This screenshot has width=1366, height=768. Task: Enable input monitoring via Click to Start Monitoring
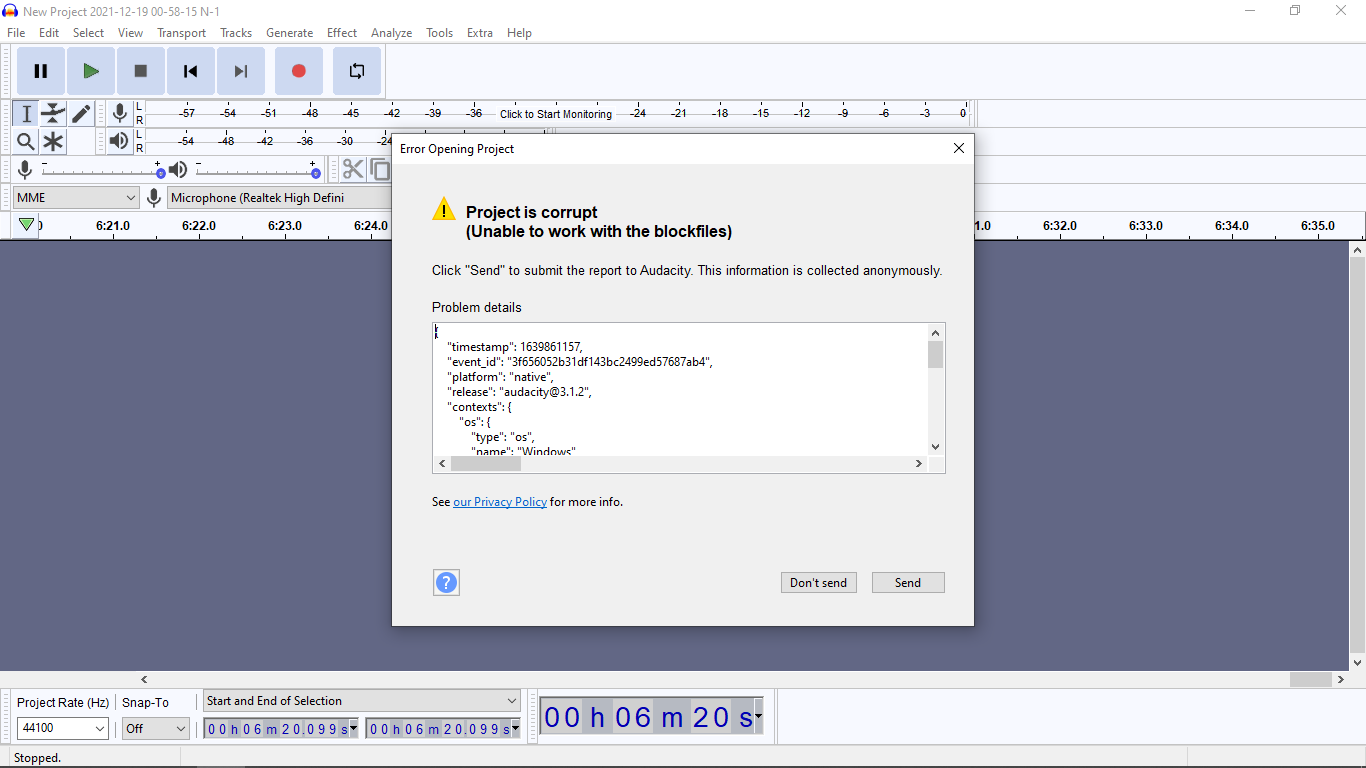555,113
